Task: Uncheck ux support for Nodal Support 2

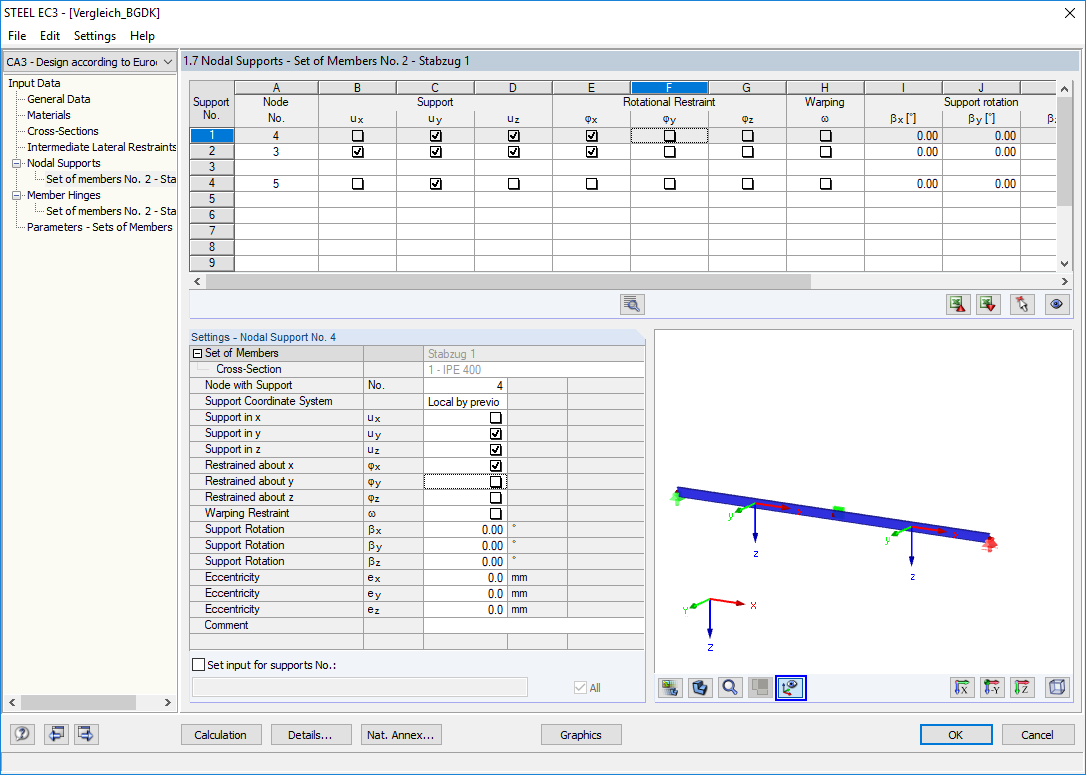Action: pos(357,151)
